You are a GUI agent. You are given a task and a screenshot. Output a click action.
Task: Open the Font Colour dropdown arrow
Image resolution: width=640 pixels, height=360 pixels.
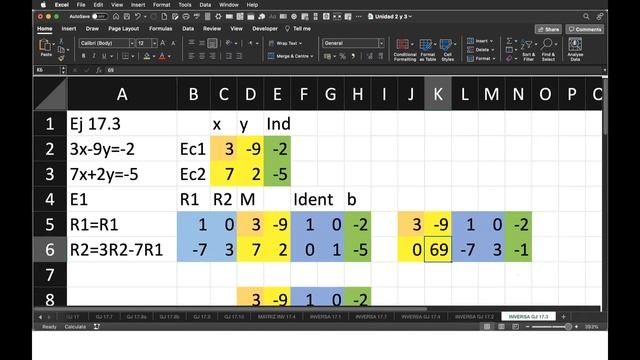coord(169,56)
